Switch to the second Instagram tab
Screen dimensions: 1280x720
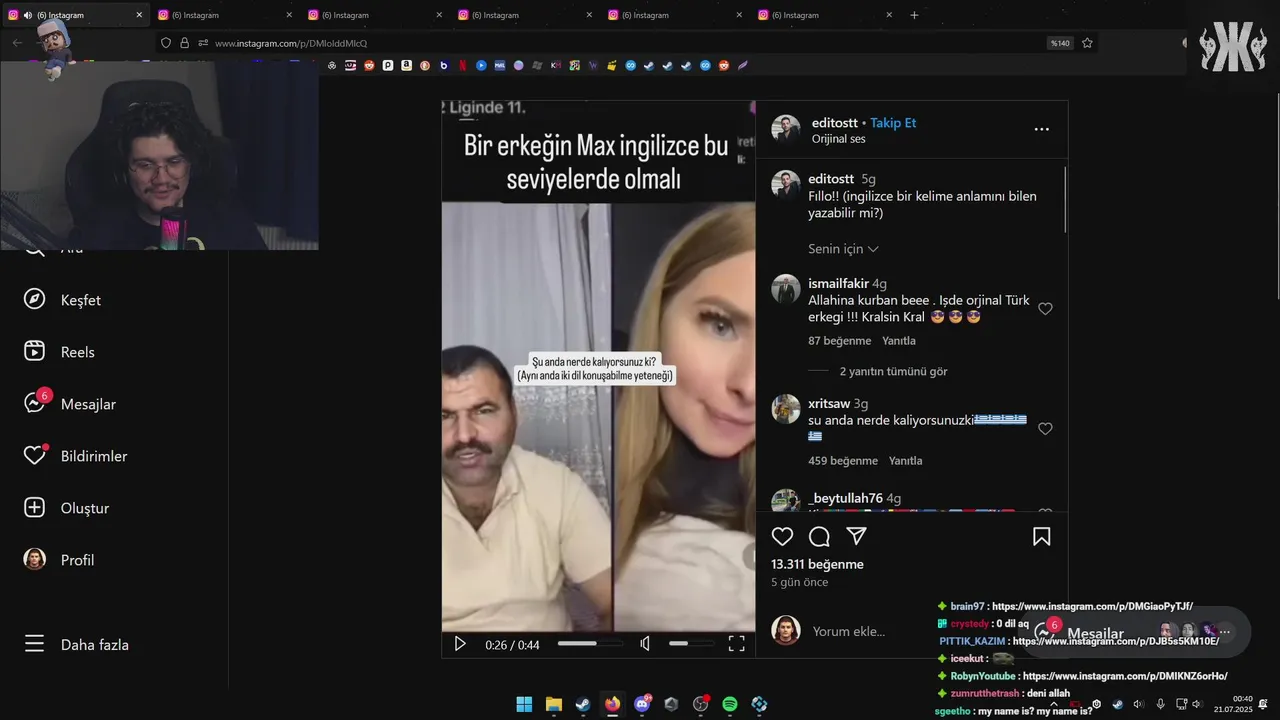point(225,15)
